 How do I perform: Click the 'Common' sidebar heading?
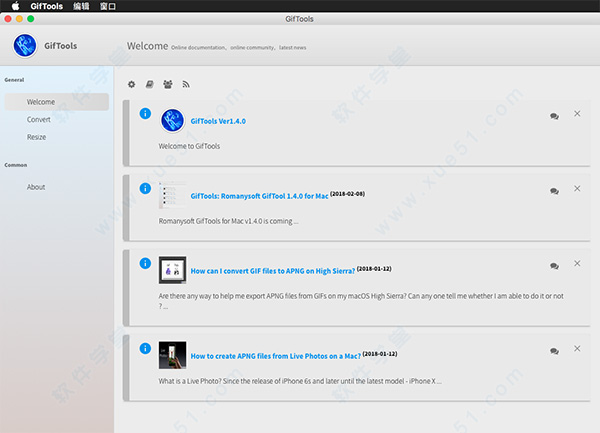click(16, 165)
